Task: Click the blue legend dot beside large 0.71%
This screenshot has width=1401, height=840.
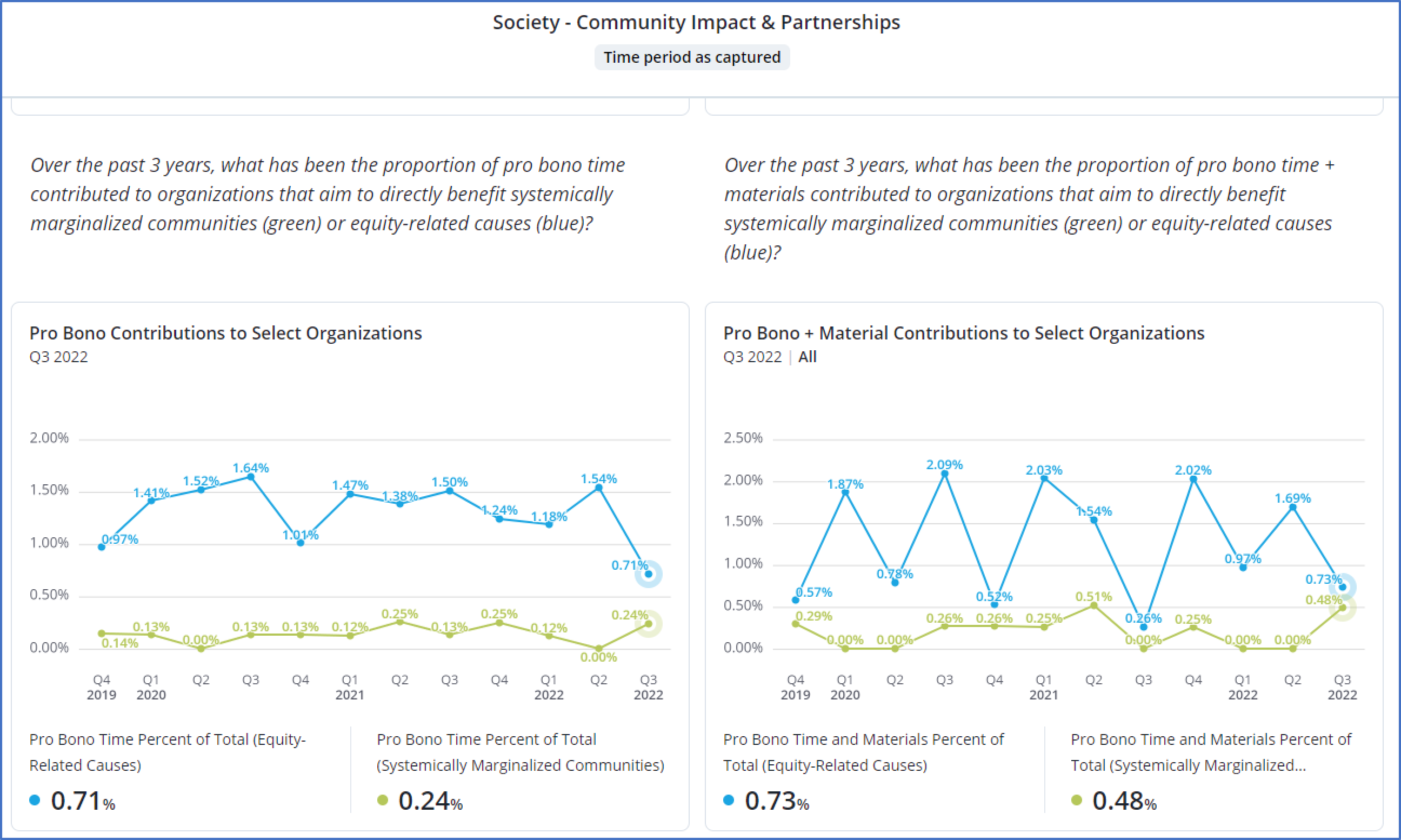Action: (35, 801)
